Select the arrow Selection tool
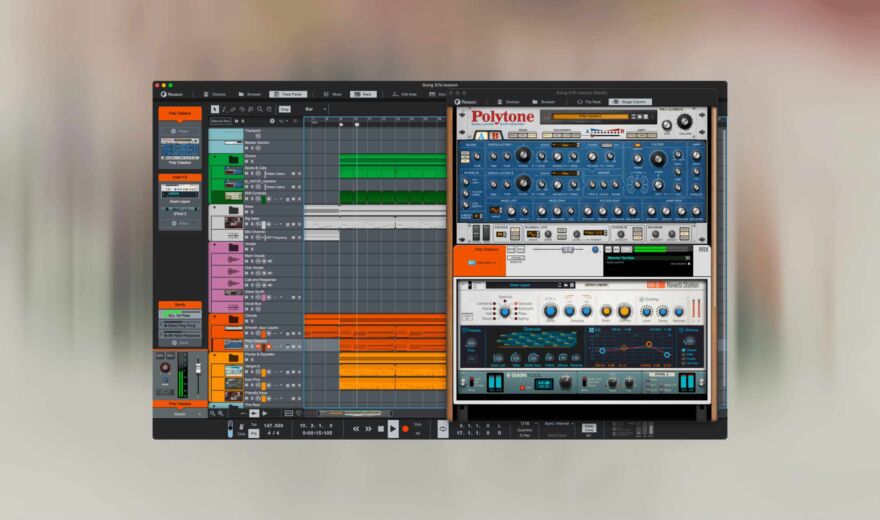Screen dimensions: 880x520 point(214,109)
